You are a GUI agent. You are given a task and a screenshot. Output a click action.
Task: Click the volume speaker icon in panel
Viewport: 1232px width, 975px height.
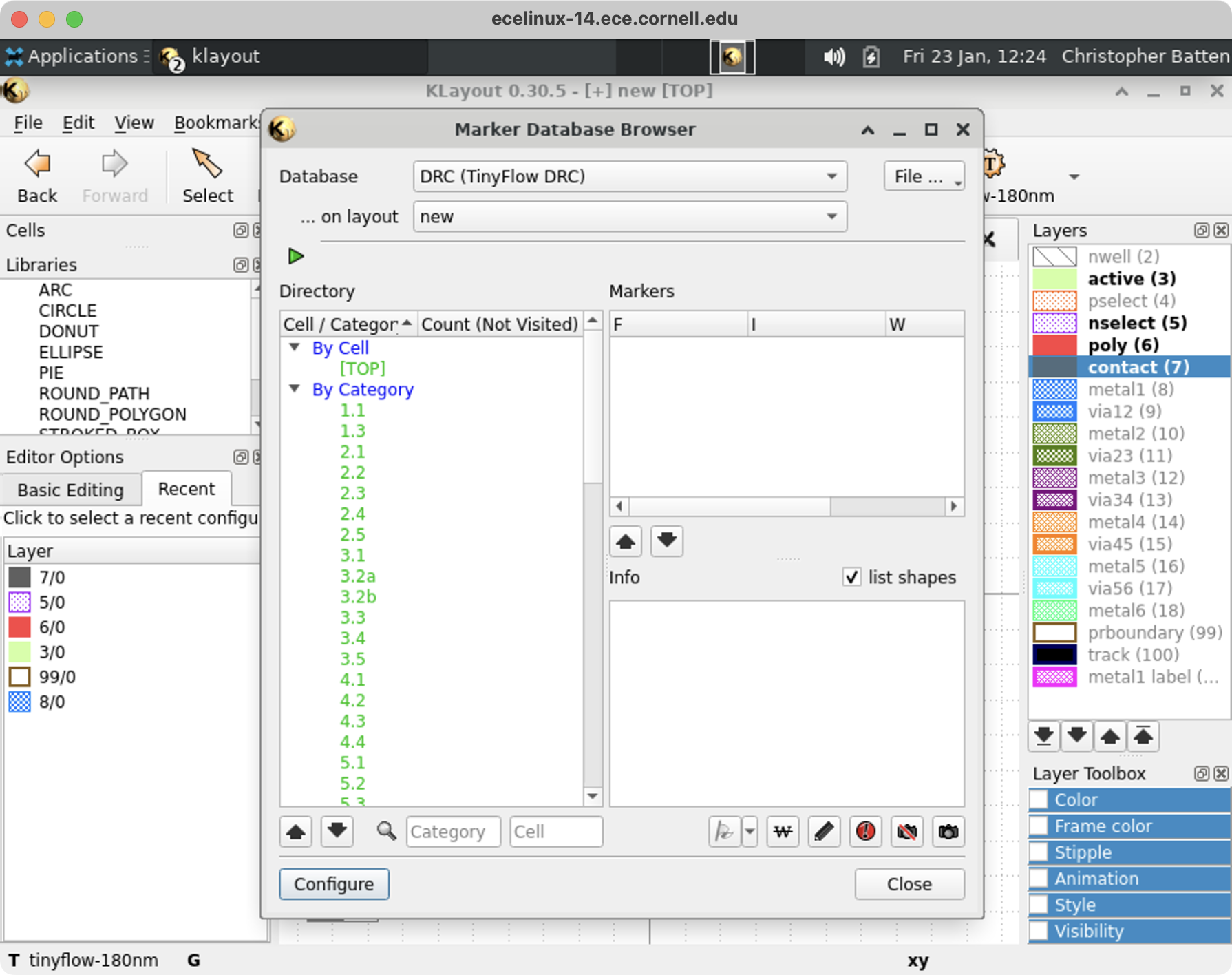pos(833,56)
